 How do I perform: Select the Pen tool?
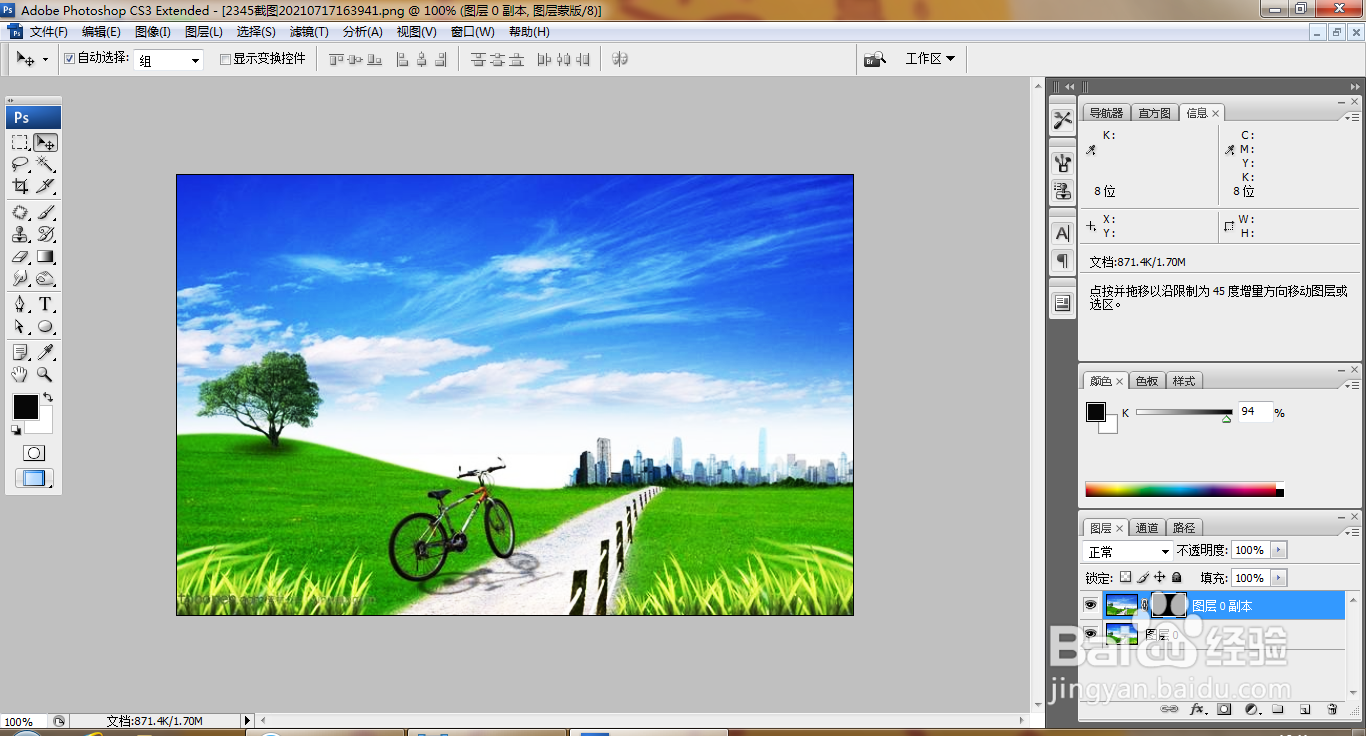pyautogui.click(x=20, y=305)
